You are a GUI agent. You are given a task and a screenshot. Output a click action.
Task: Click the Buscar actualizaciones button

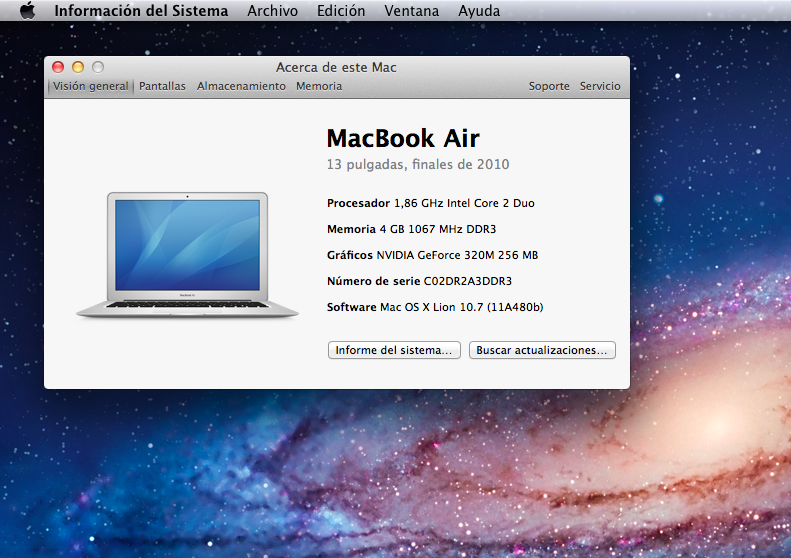542,350
